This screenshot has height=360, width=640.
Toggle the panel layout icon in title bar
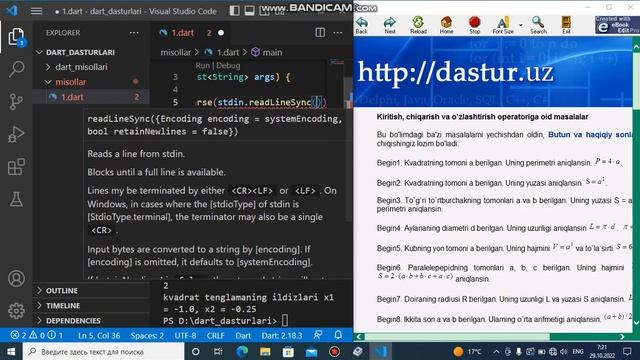[x=249, y=11]
